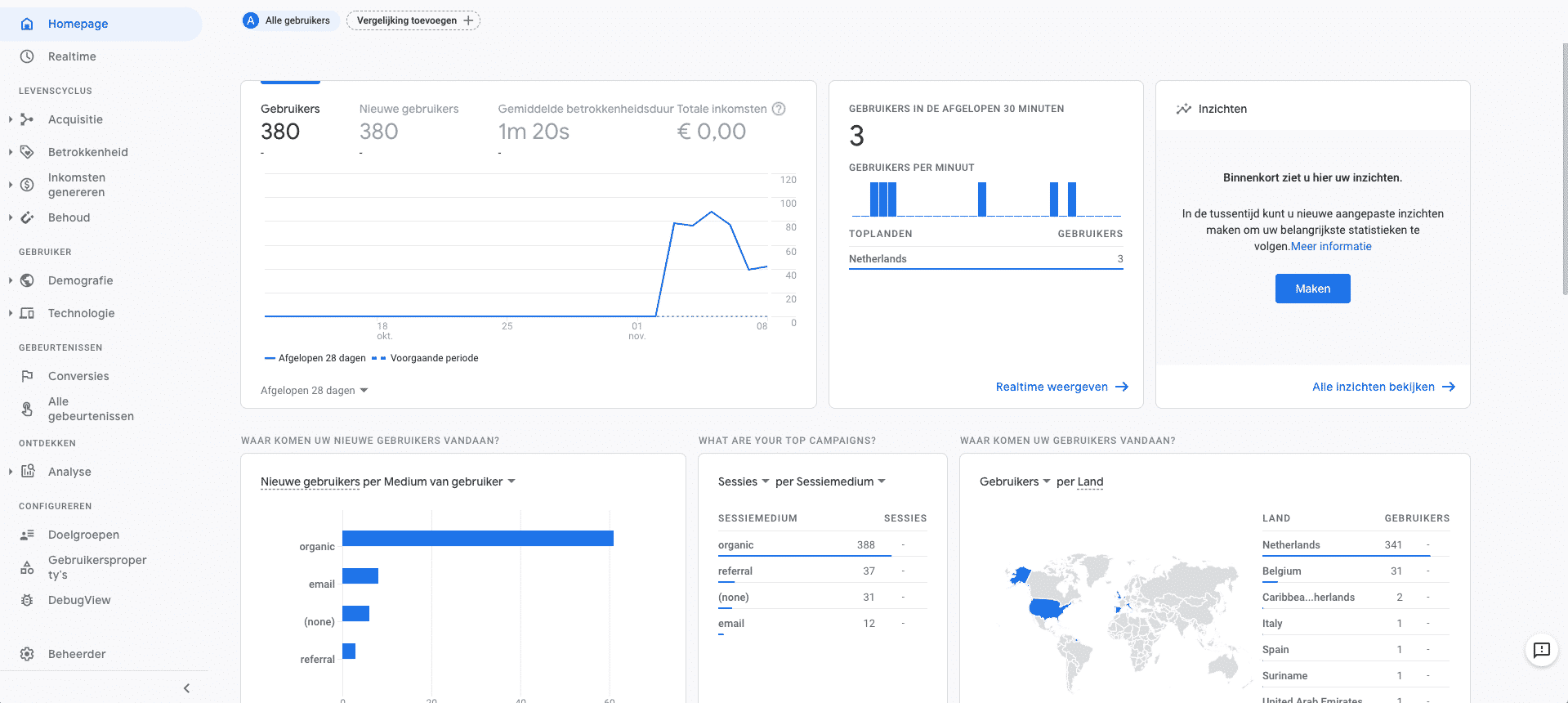Click the Demografie globe icon

[x=27, y=280]
